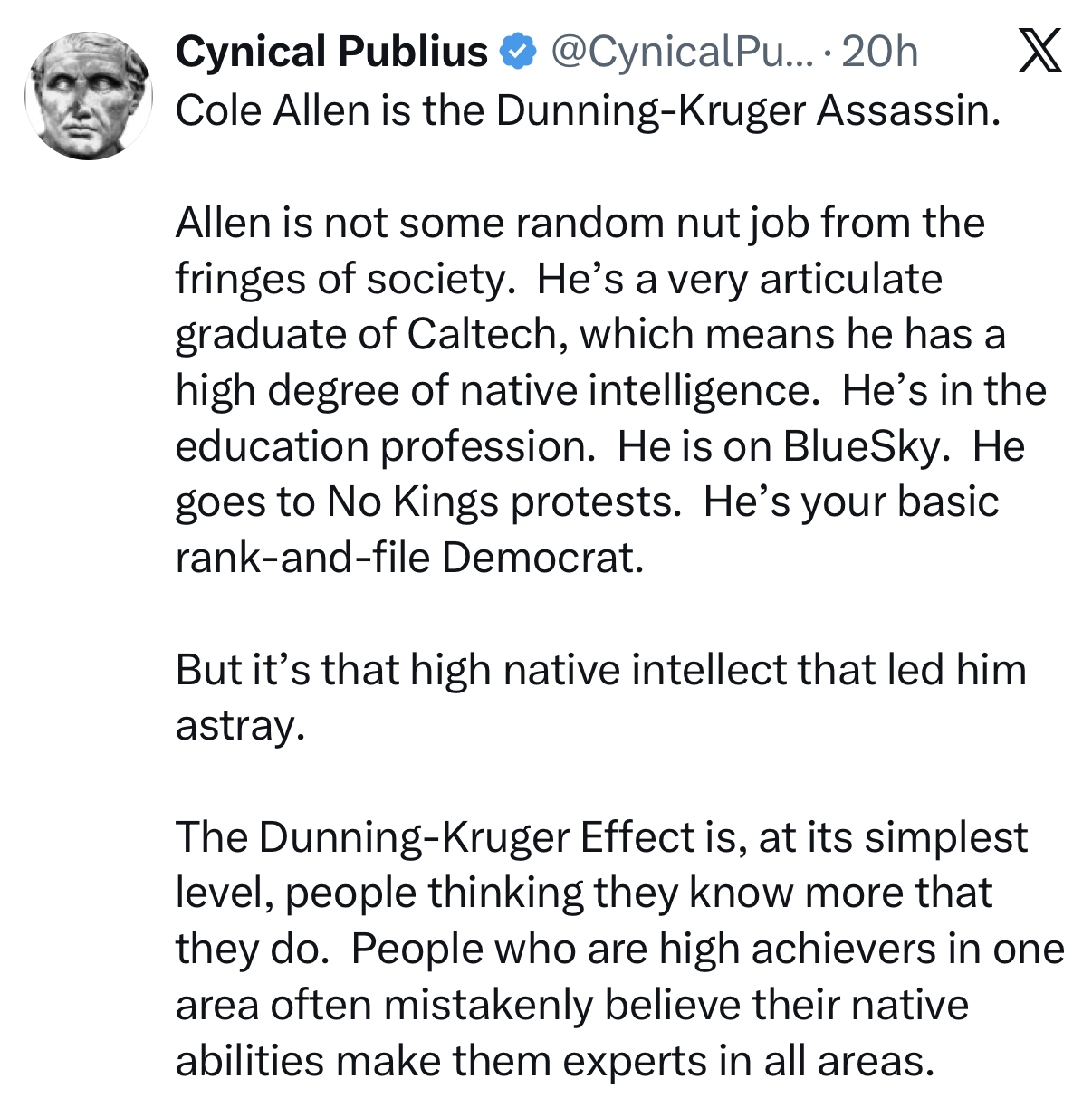Open the Cynical Publius display name
This screenshot has height=1098, width=1092.
(x=331, y=52)
